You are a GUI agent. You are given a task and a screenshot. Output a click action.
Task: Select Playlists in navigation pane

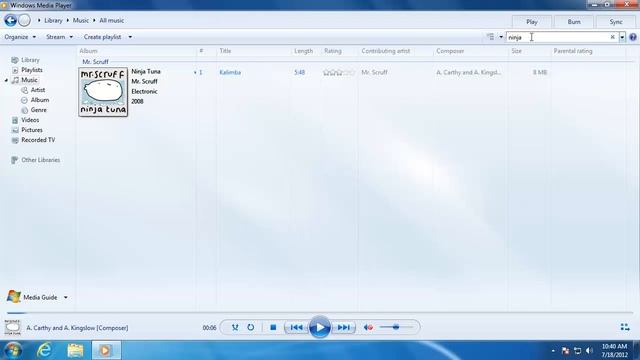[x=32, y=70]
